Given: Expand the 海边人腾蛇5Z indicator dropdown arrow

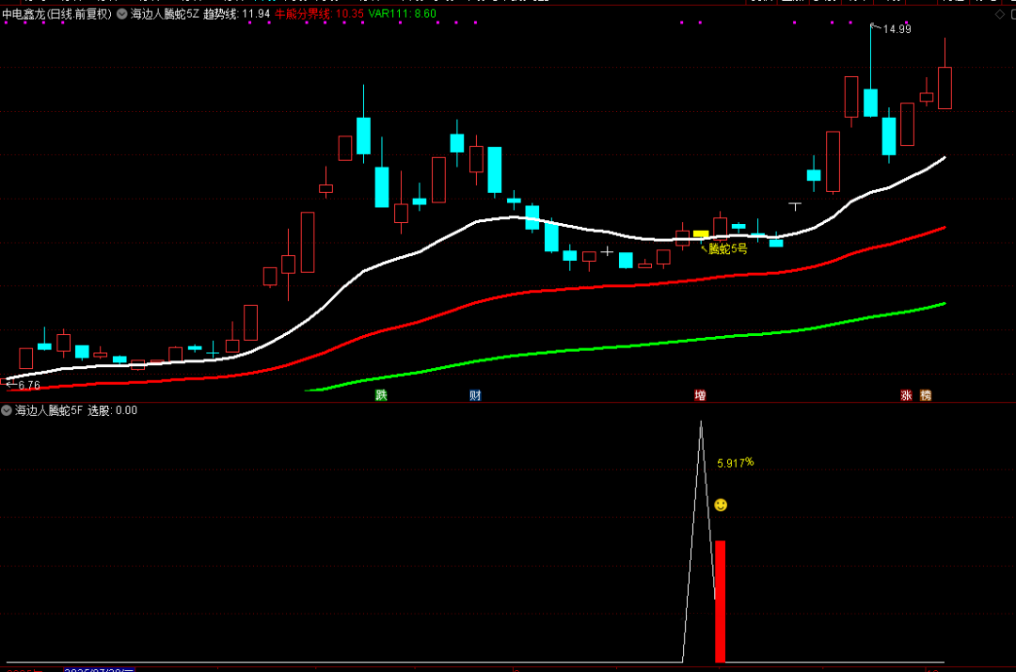Looking at the screenshot, I should tap(122, 16).
